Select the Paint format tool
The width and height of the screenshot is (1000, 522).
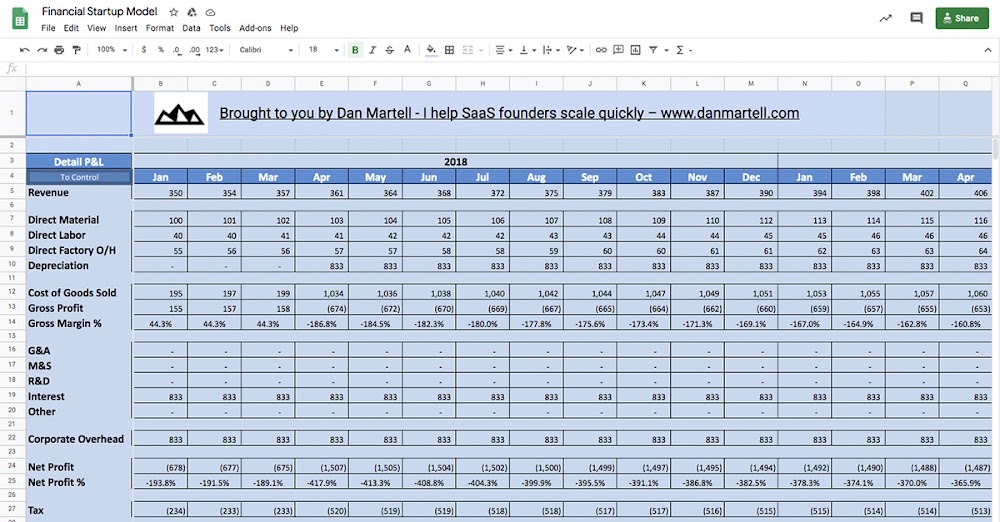point(77,50)
